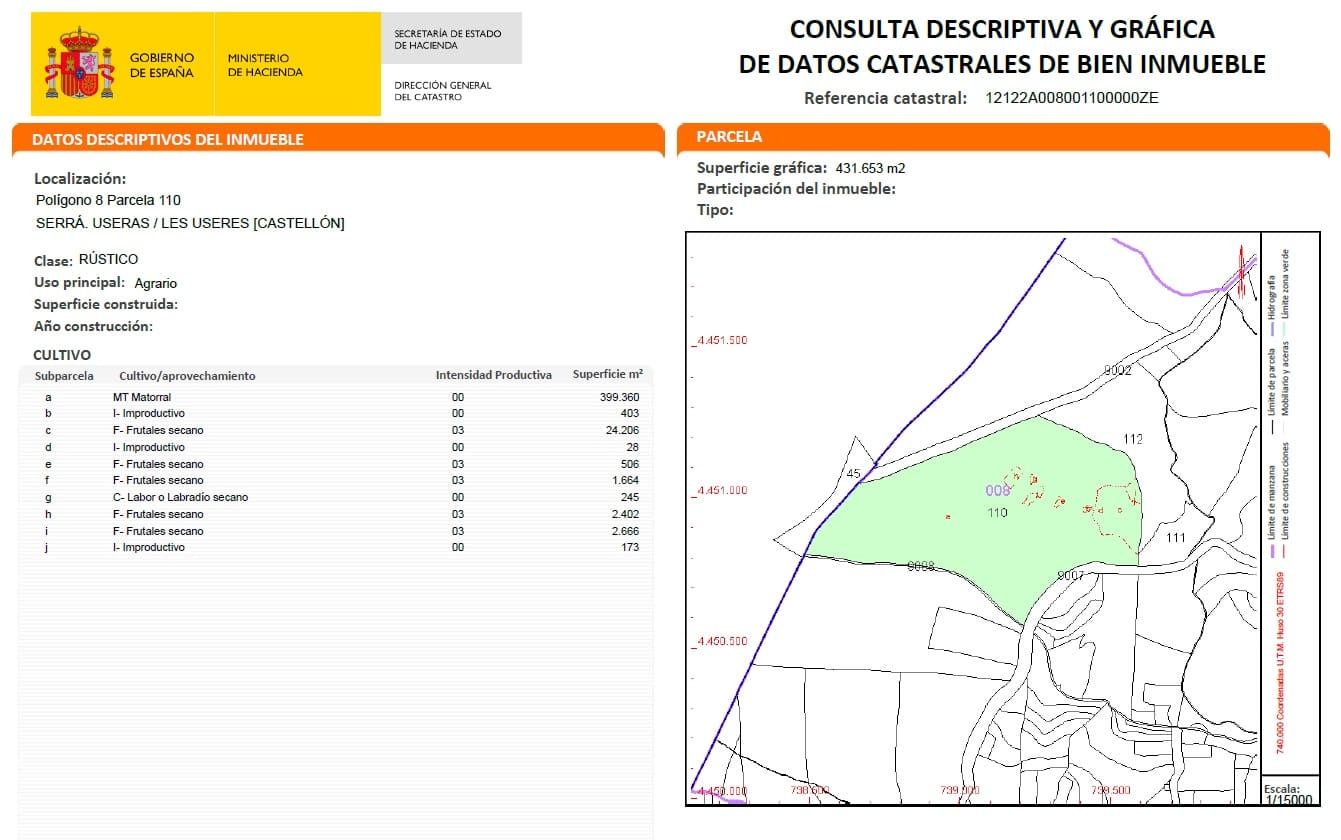
Task: Click purple polygon label 008 on map
Action: pos(998,491)
